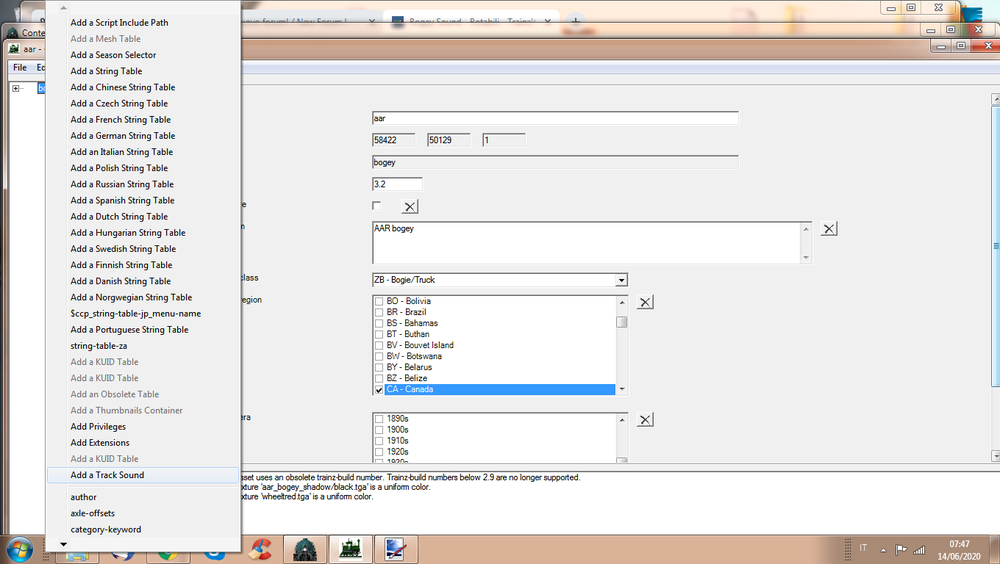Image resolution: width=1000 pixels, height=564 pixels.
Task: Check the BR - Brazil region
Action: click(x=379, y=312)
